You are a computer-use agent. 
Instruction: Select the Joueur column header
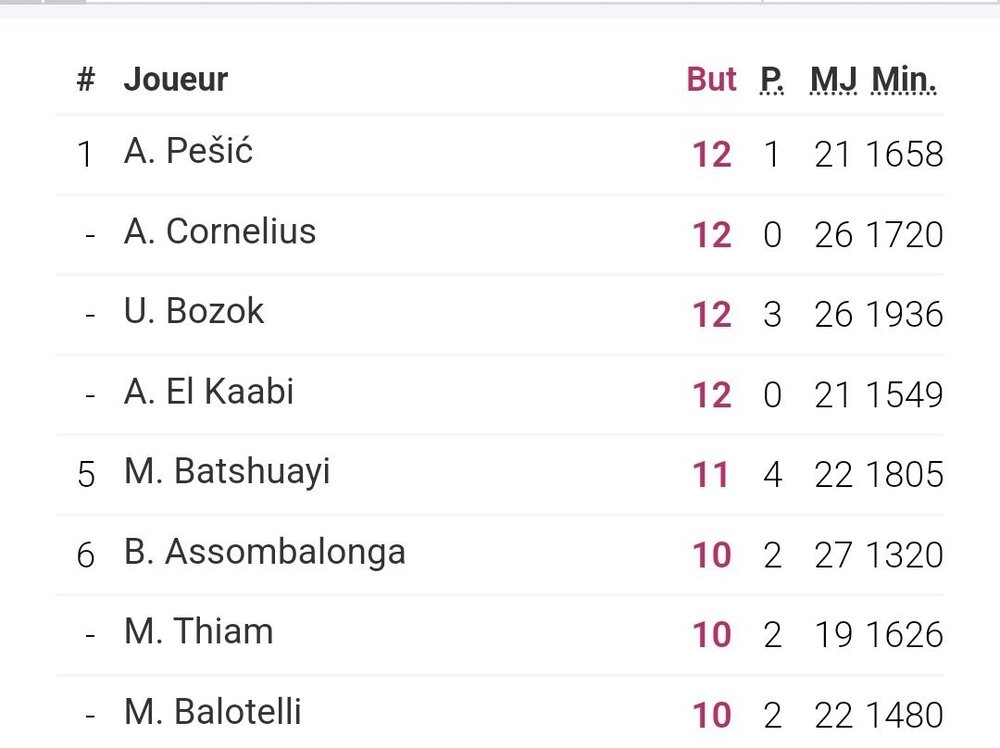[175, 80]
